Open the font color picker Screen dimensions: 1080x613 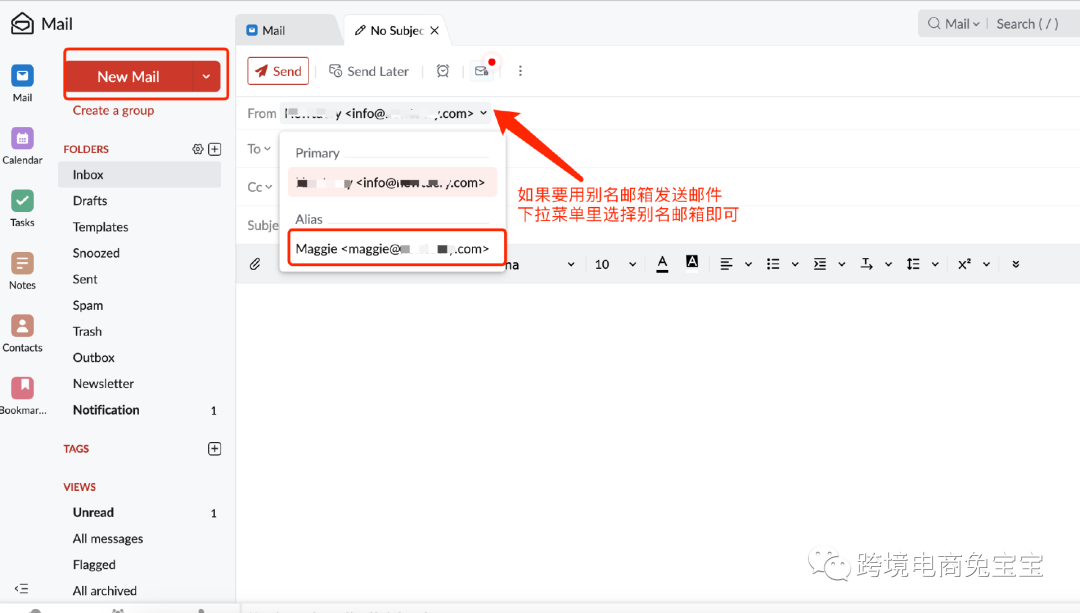(x=662, y=263)
